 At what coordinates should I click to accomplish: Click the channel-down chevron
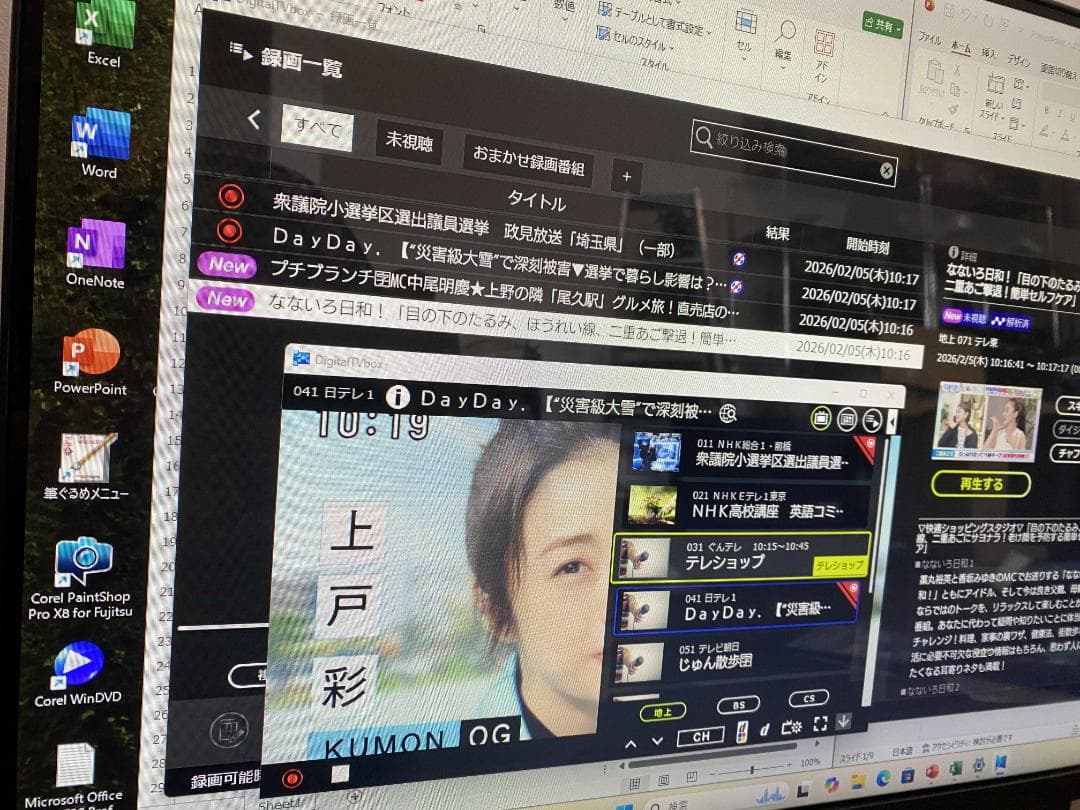658,742
